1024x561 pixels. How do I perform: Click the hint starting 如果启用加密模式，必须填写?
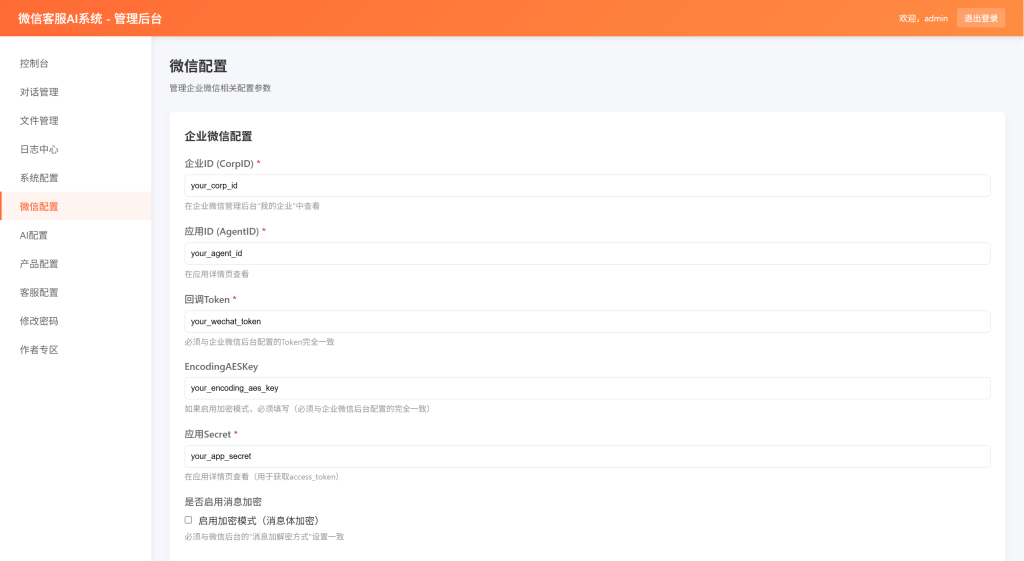click(308, 409)
